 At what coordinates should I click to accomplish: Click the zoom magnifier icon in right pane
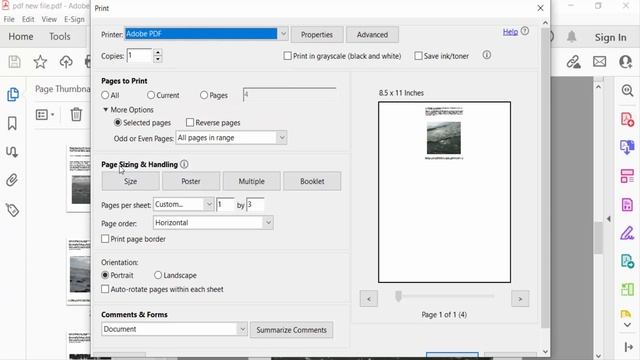[x=627, y=90]
